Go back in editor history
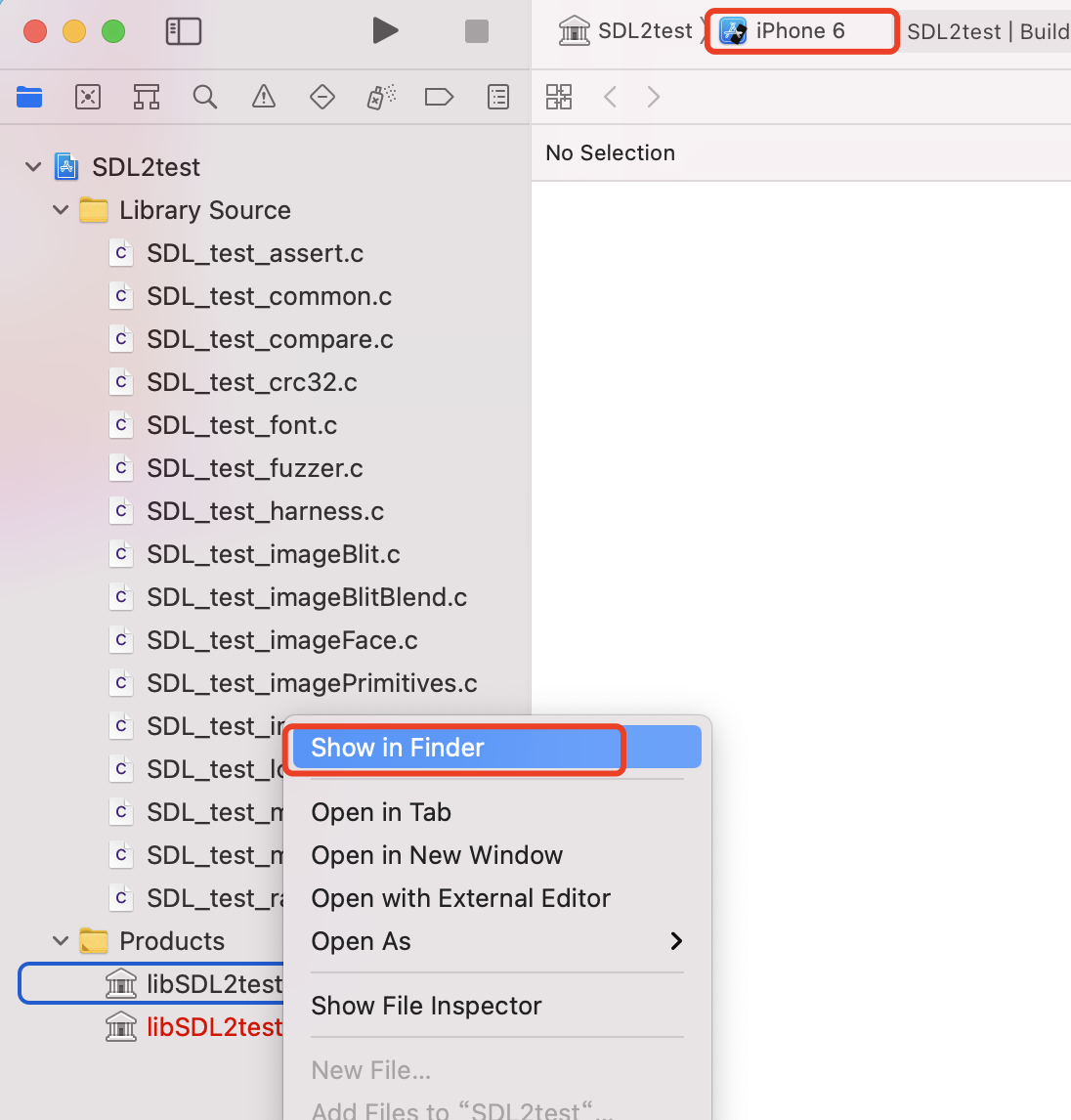The height and width of the screenshot is (1120, 1071). tap(610, 97)
